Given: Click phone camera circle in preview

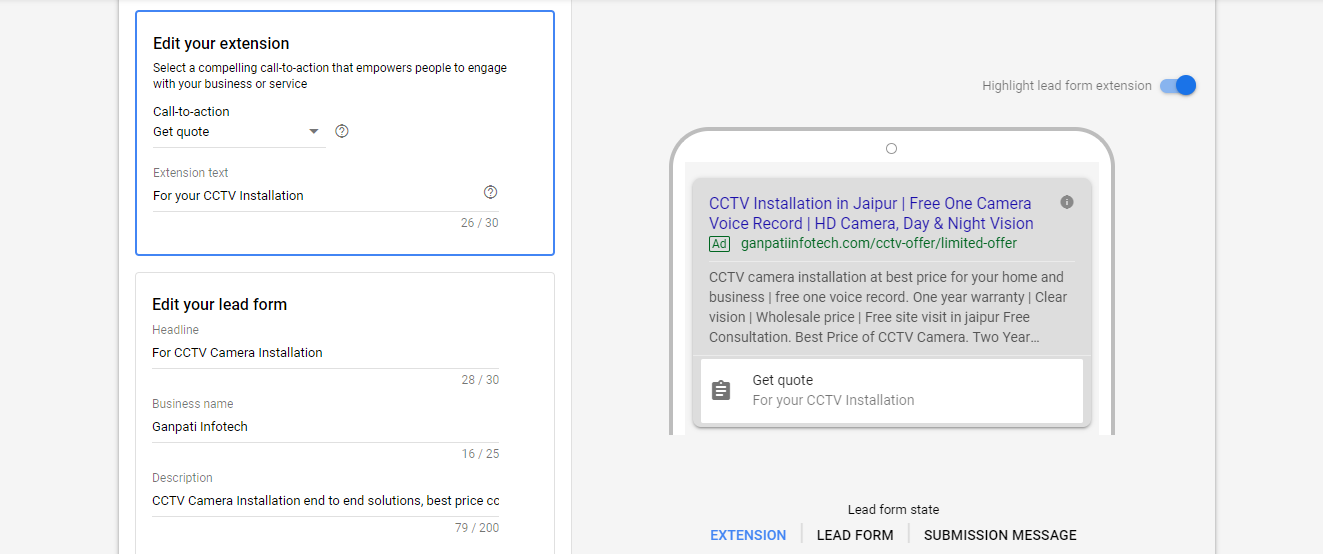Looking at the screenshot, I should [x=891, y=149].
